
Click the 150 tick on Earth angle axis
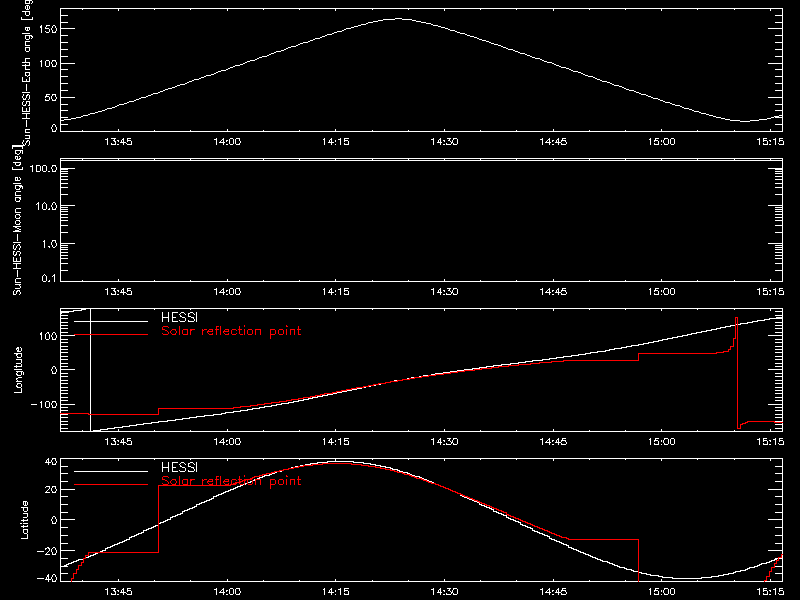48,29
